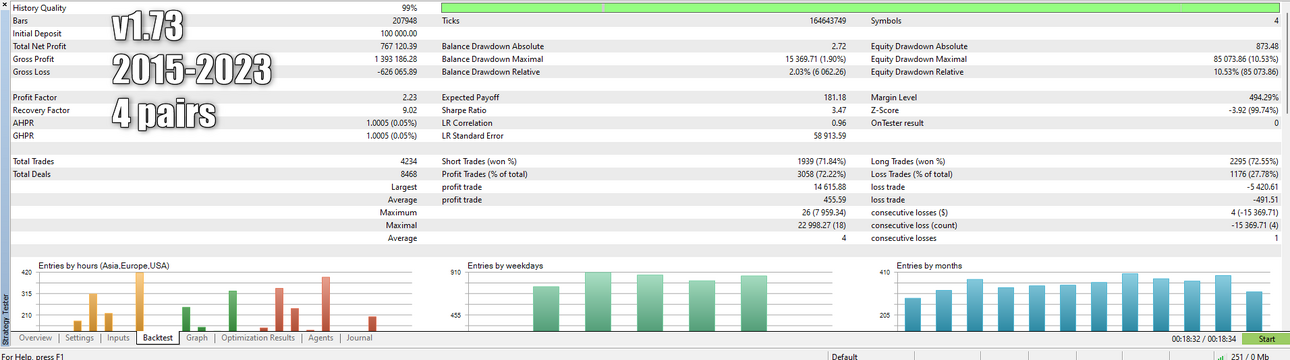This screenshot has width=1290, height=360.
Task: Show the Graph tab
Action: [197, 338]
